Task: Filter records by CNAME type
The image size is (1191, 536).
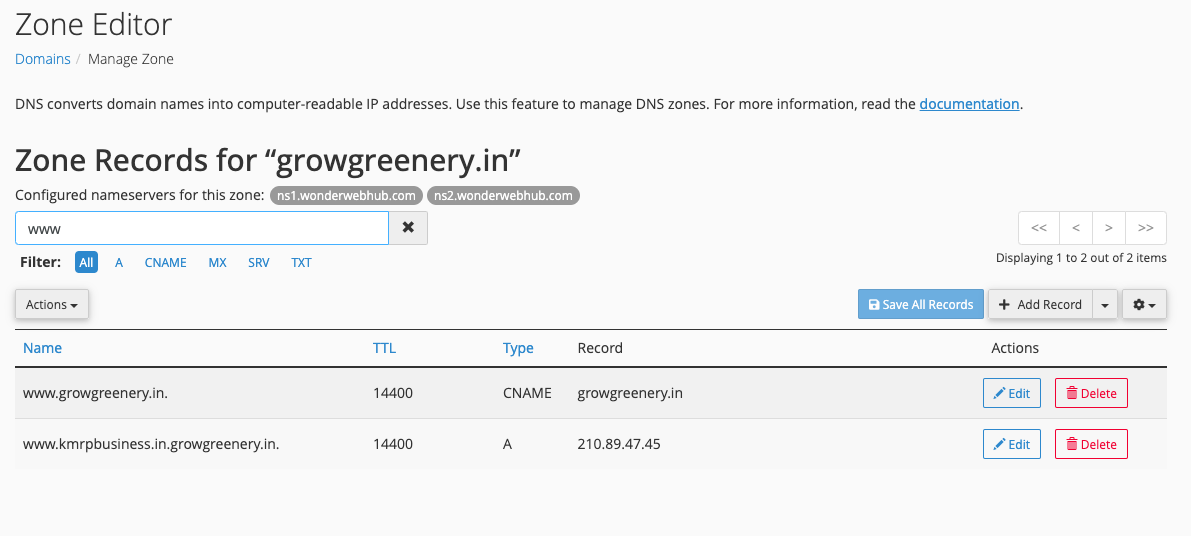Action: [x=165, y=263]
